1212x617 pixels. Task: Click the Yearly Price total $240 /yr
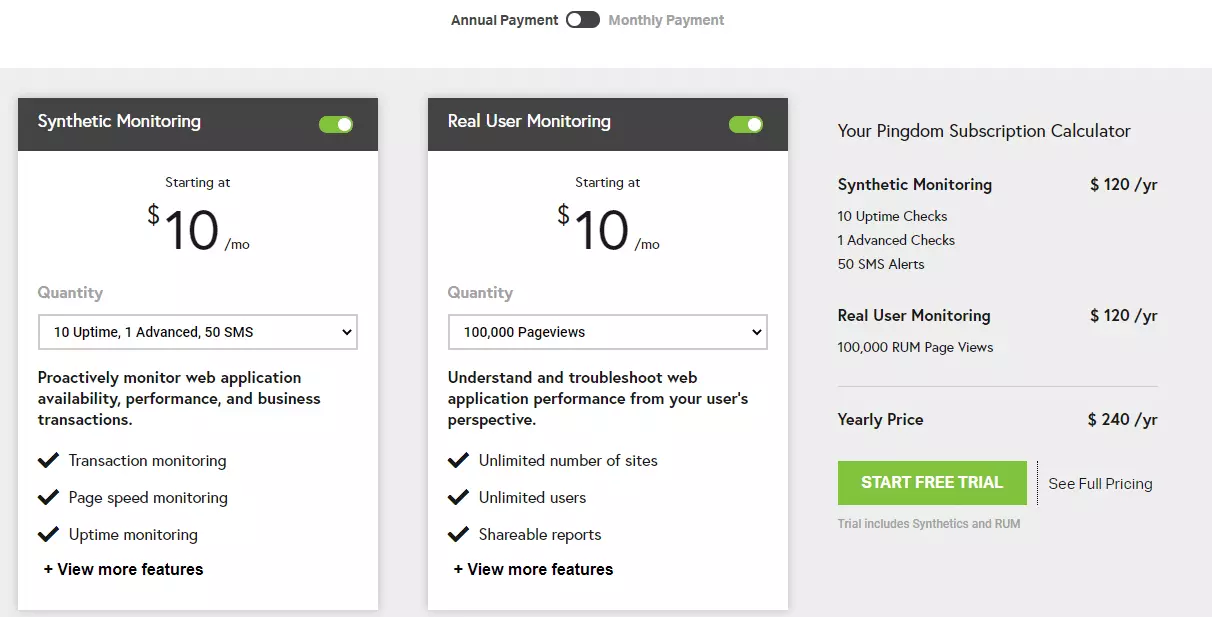(x=1122, y=420)
